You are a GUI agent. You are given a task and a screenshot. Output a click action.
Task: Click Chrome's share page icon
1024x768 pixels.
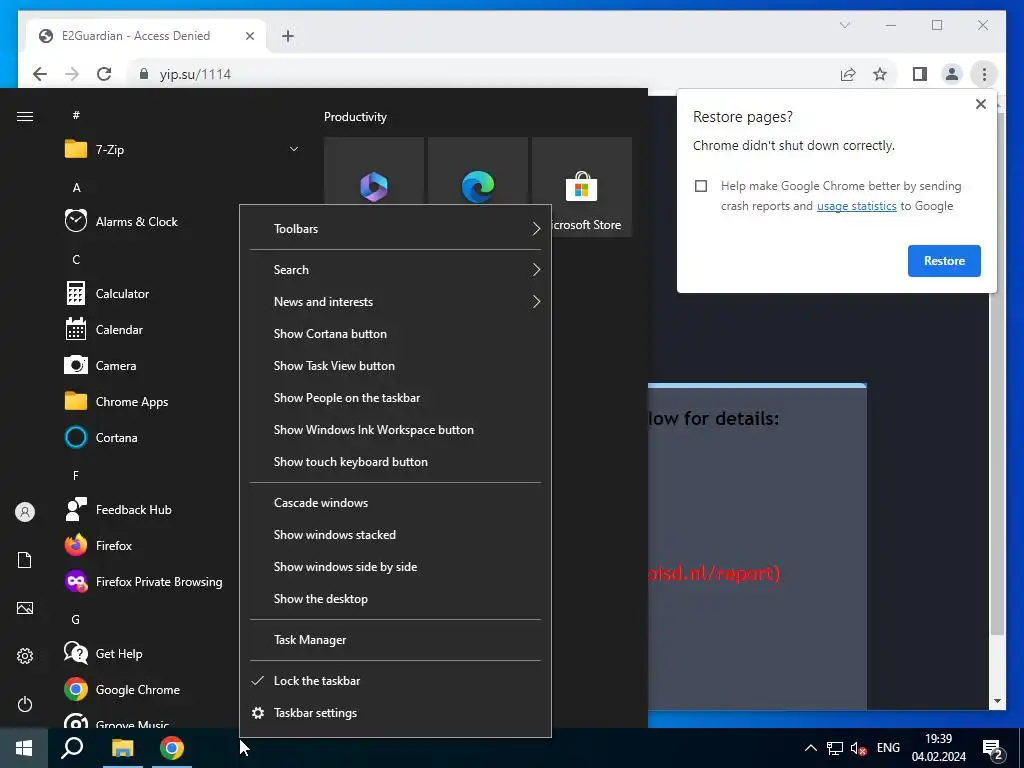[x=848, y=74]
